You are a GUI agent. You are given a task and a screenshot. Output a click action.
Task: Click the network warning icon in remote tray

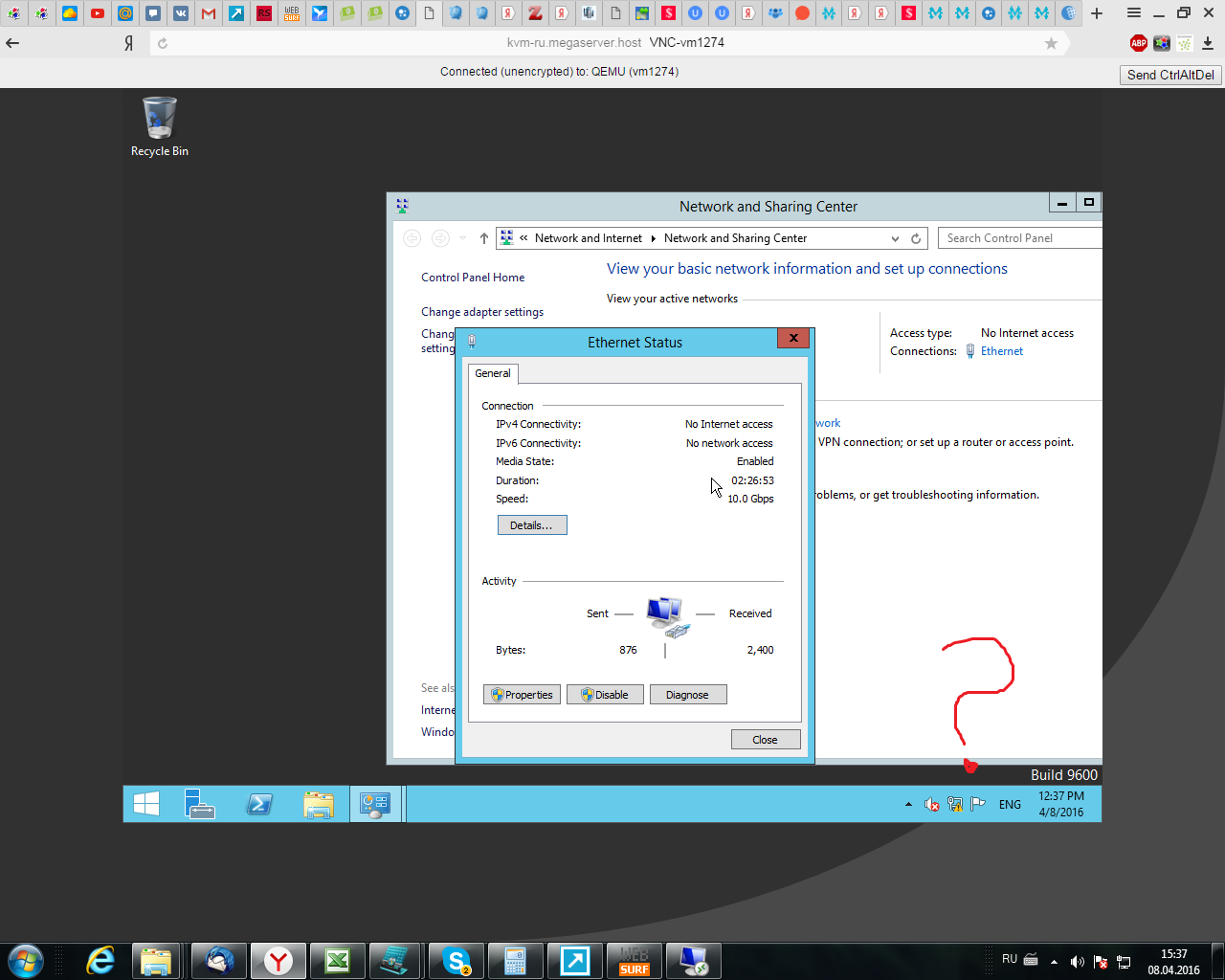click(954, 805)
